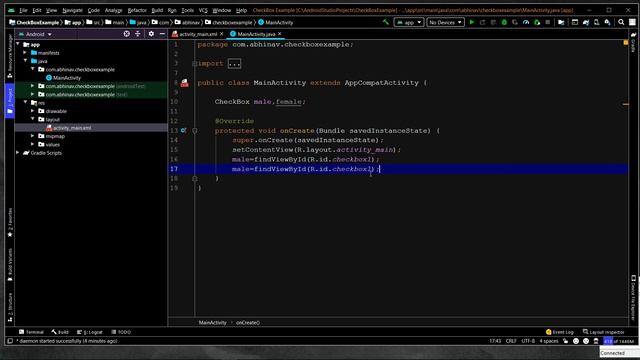Open Project panel settings gear

151,34
